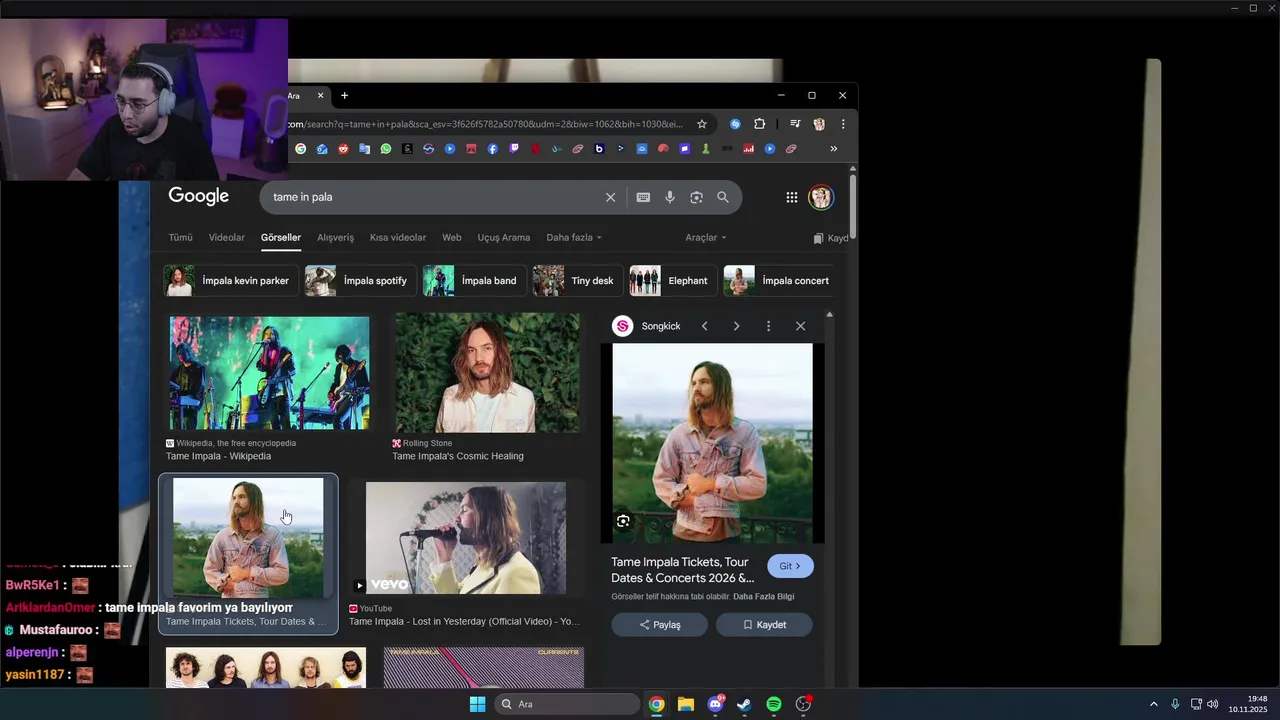Open the Chrome three-dot menu

(843, 124)
